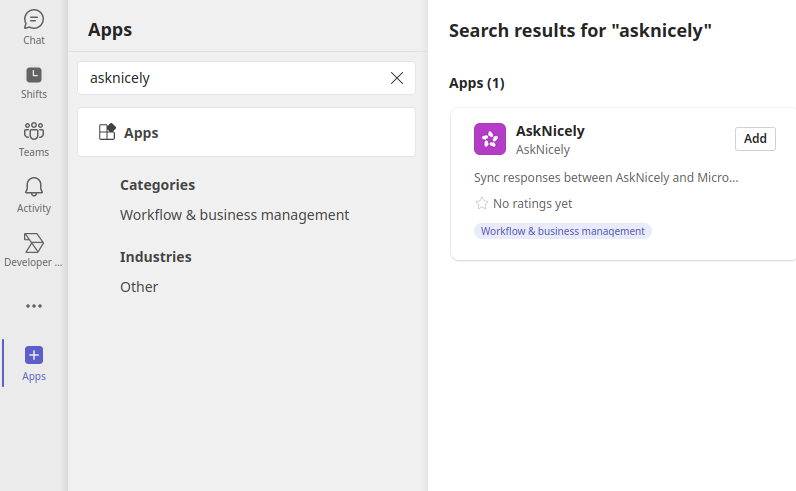Show more apps via ellipsis icon

[x=34, y=306]
